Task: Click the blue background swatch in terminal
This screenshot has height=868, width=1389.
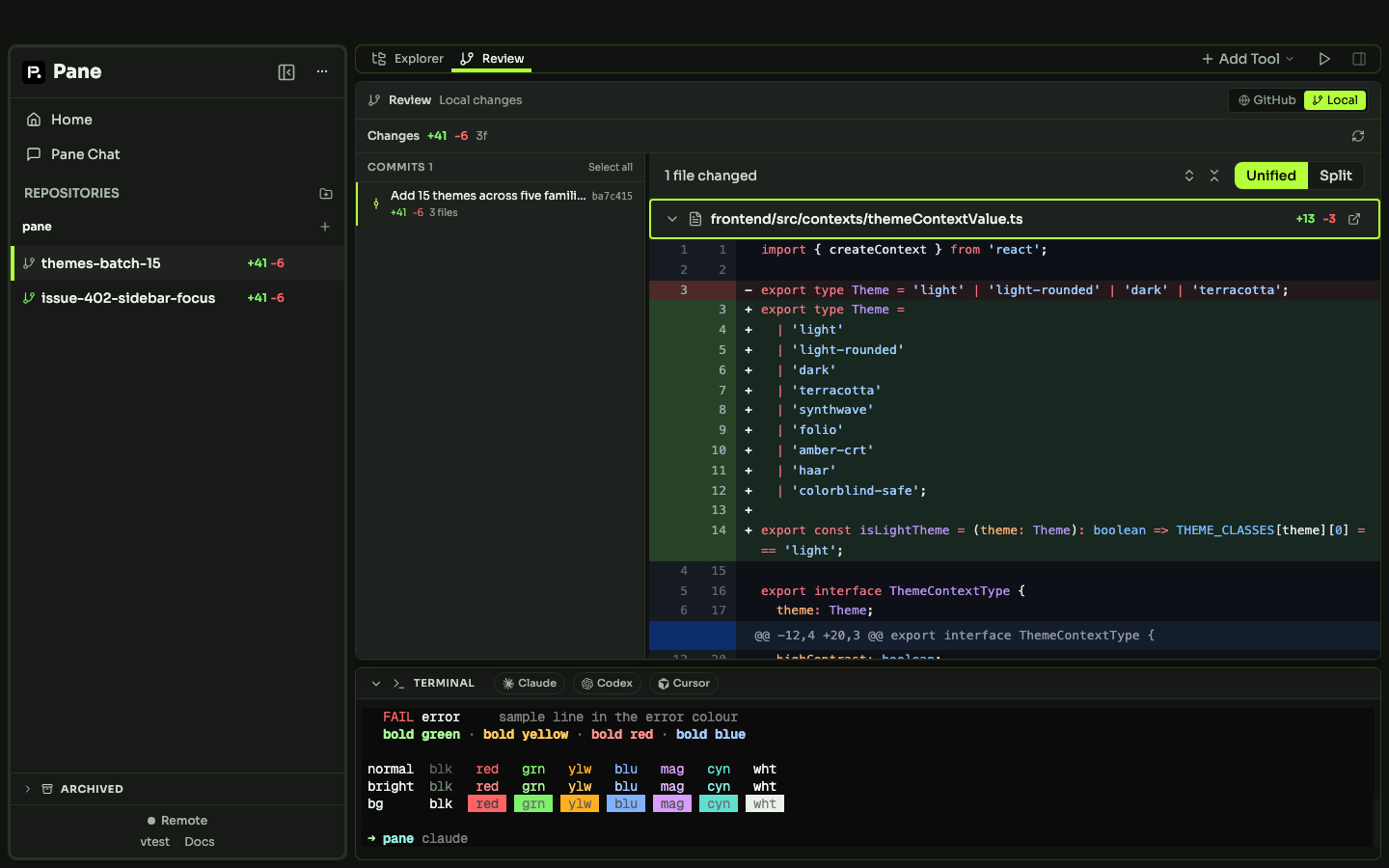Action: pyautogui.click(x=626, y=804)
